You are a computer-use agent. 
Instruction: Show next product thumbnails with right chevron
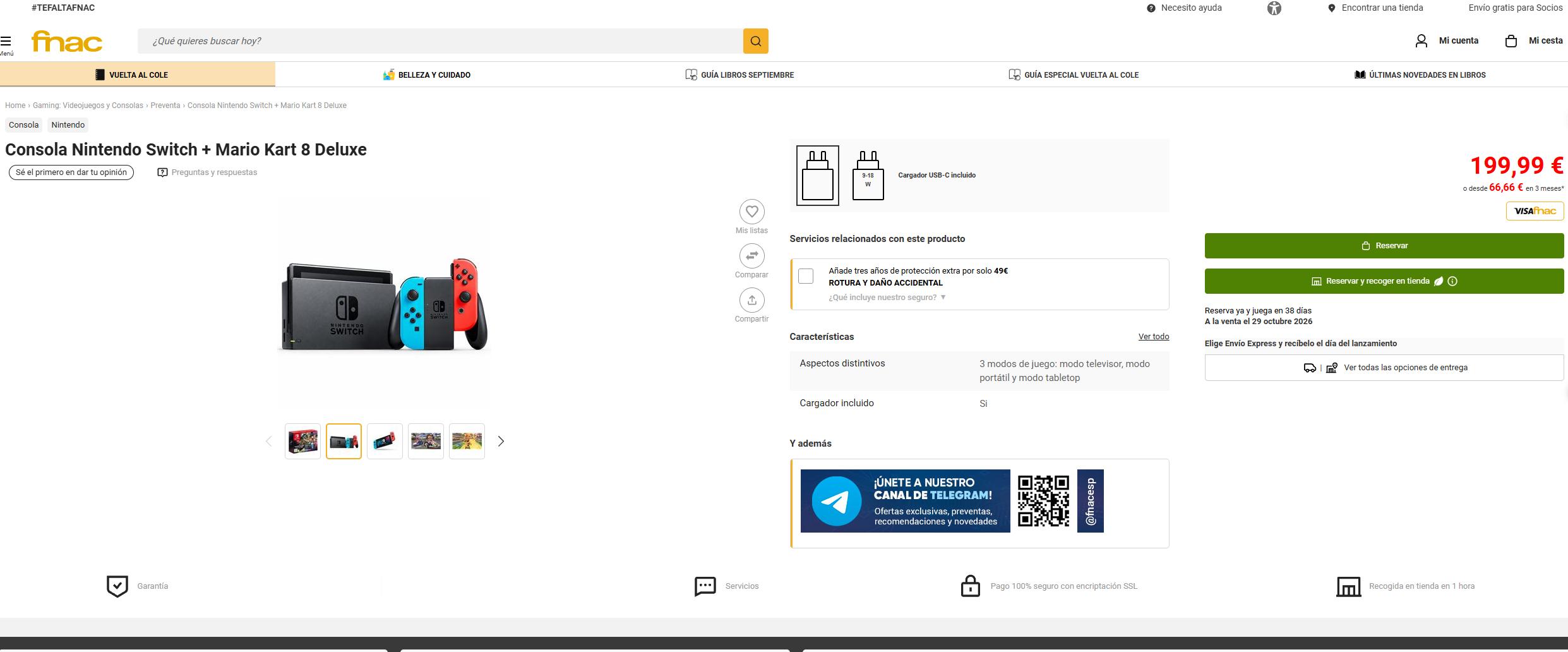(501, 441)
